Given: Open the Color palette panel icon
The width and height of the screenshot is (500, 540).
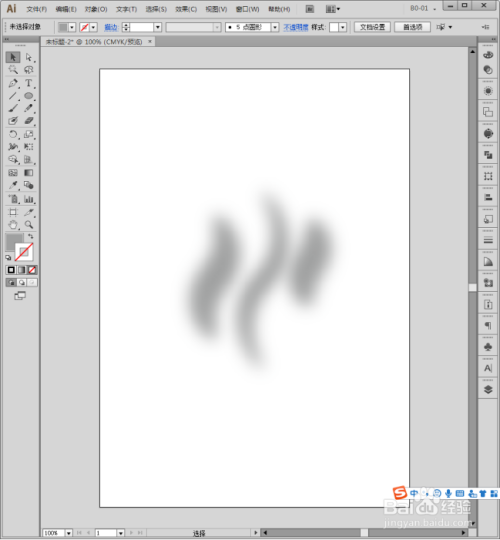Looking at the screenshot, I should point(488,55).
